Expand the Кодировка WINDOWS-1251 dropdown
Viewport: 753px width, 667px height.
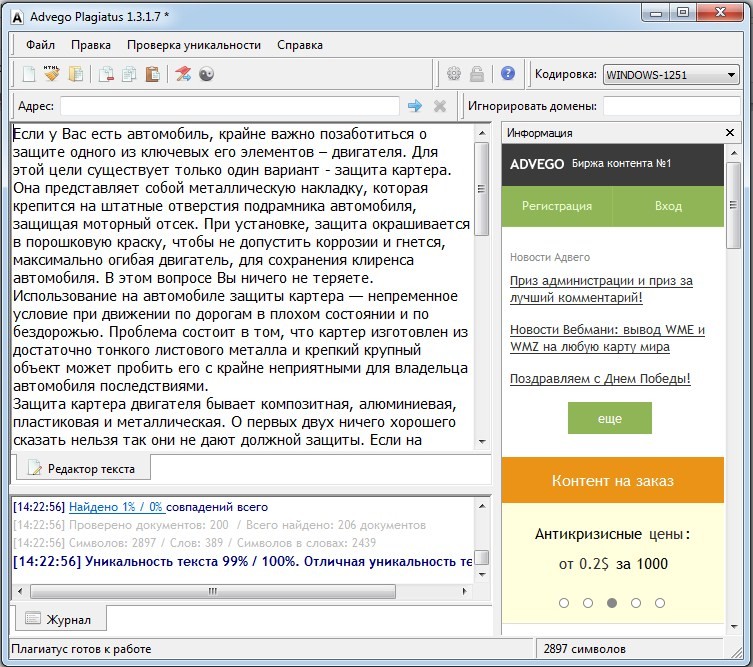coord(671,75)
